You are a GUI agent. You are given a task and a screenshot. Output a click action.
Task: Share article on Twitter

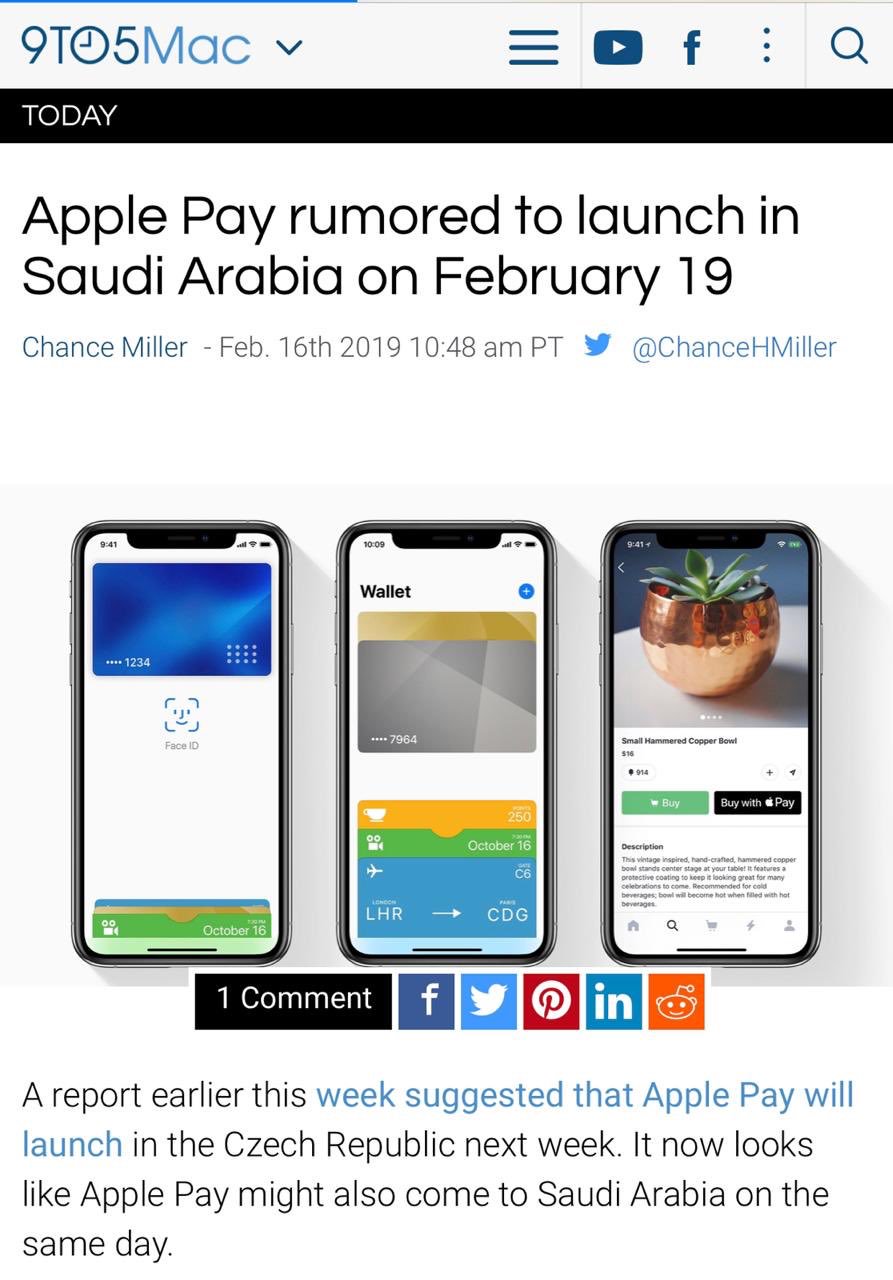(489, 1001)
